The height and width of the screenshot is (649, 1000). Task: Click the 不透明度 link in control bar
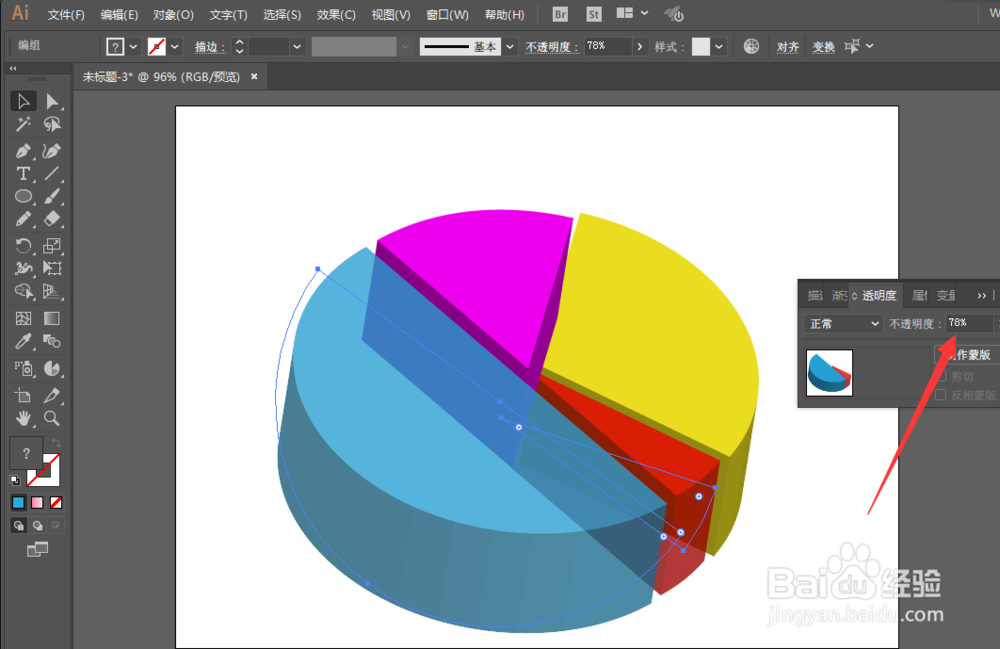(x=550, y=47)
